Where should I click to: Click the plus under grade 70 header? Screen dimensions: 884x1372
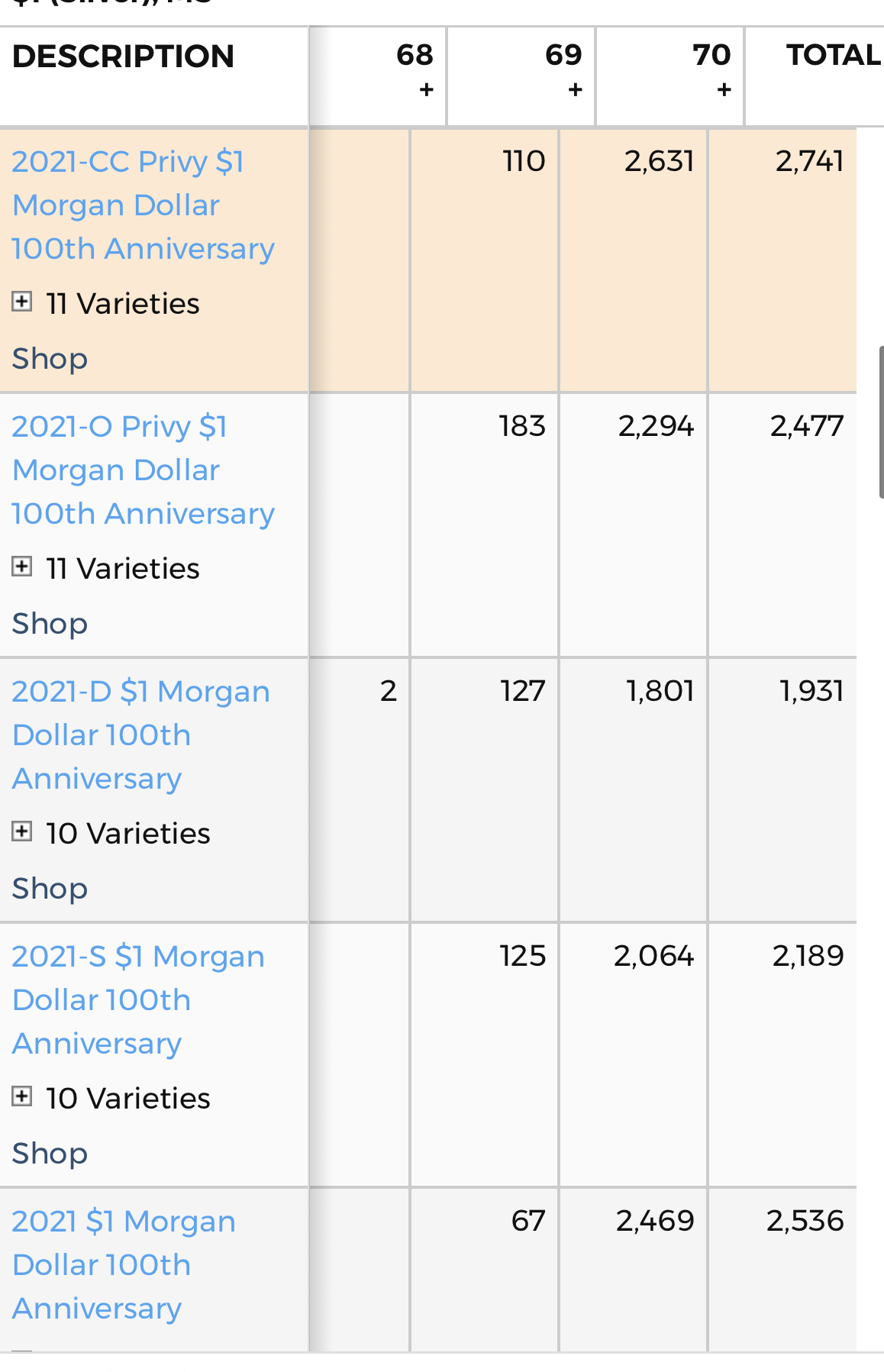pos(724,90)
